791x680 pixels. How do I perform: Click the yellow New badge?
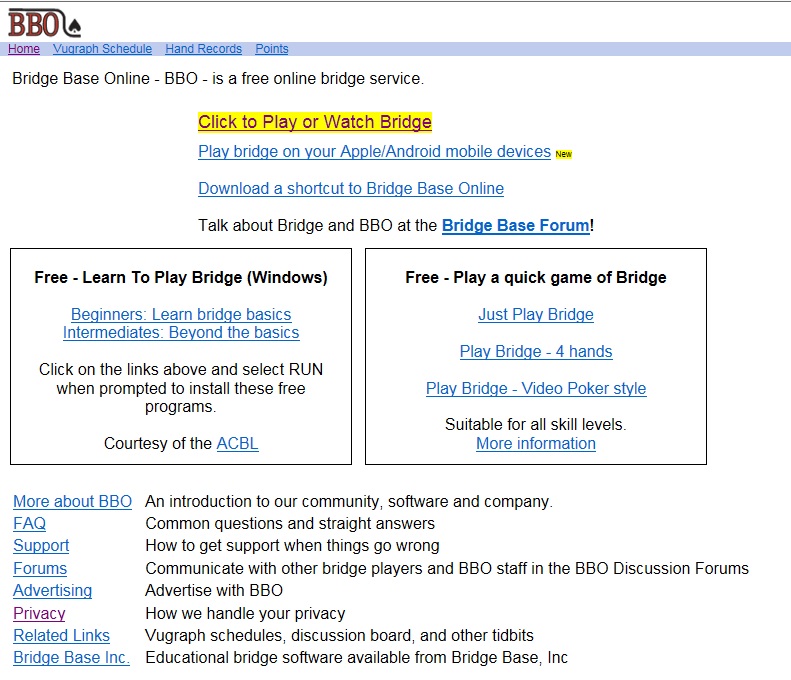[x=563, y=154]
